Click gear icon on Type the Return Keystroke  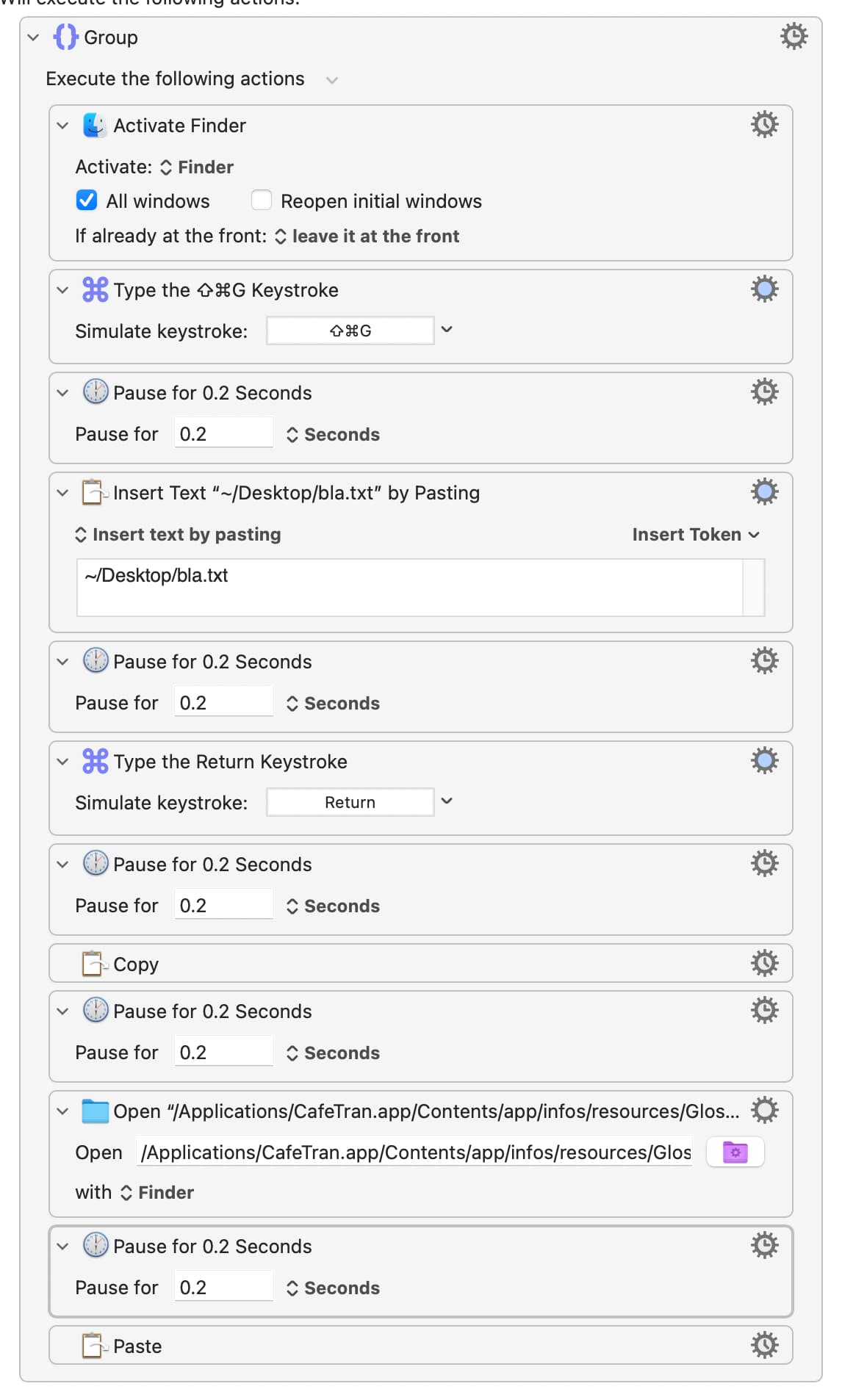[764, 760]
